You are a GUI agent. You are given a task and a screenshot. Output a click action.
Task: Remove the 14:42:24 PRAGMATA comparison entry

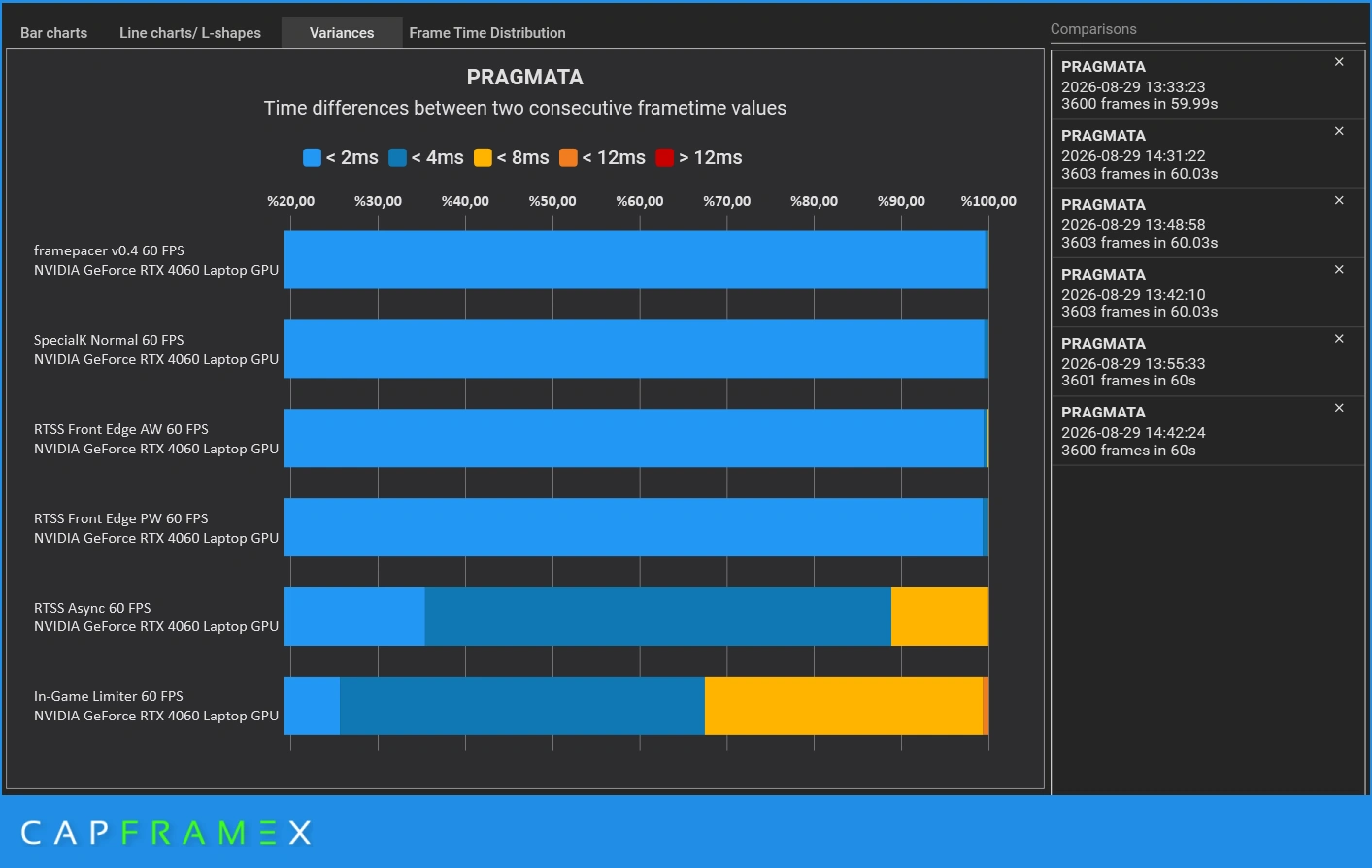[1339, 408]
